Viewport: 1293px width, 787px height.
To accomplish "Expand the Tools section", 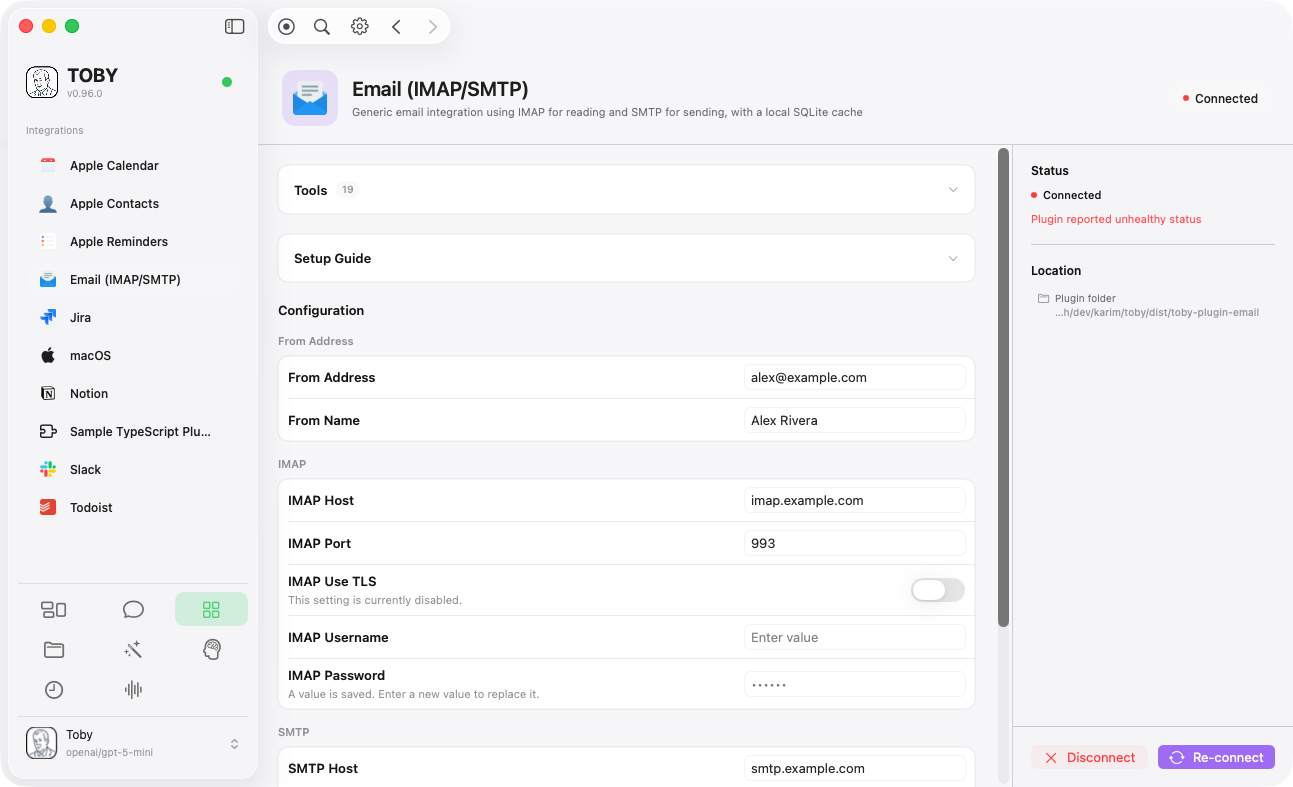I will [626, 190].
